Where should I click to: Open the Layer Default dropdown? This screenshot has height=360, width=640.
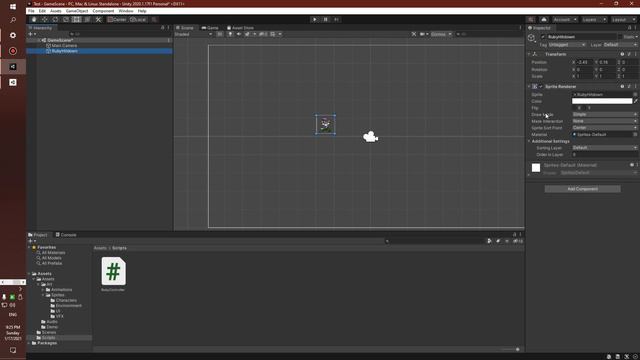[x=620, y=45]
